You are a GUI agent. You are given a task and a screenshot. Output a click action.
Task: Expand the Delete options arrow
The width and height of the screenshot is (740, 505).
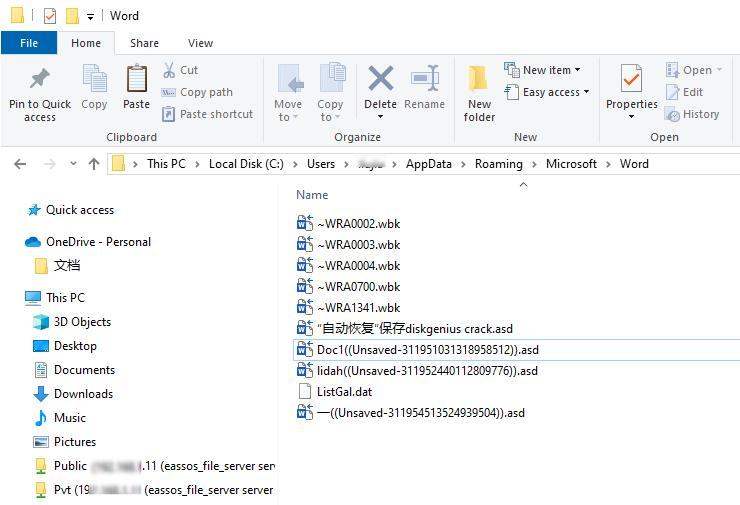pos(380,117)
